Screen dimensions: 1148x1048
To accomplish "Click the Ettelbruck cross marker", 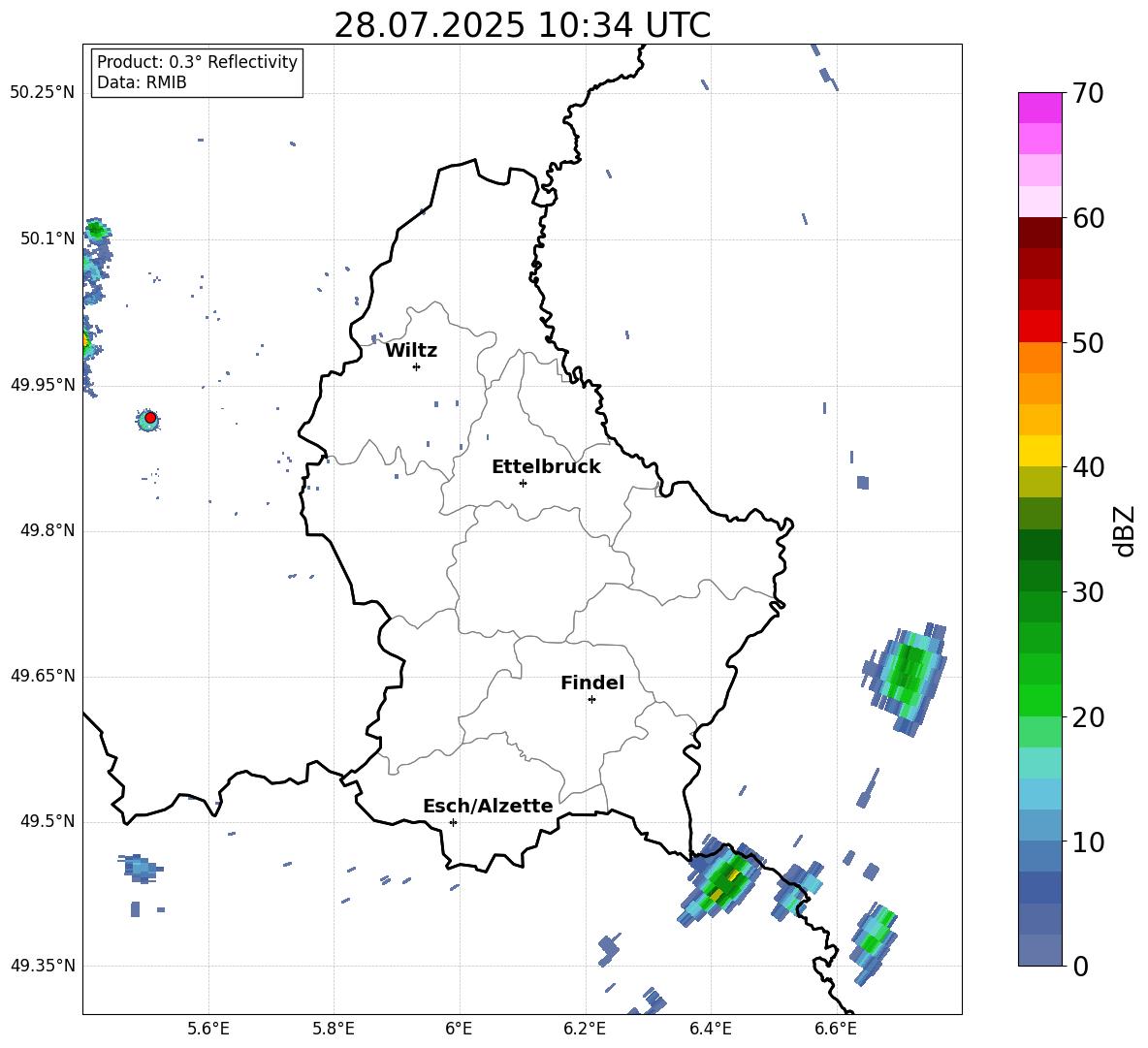I will [x=523, y=483].
